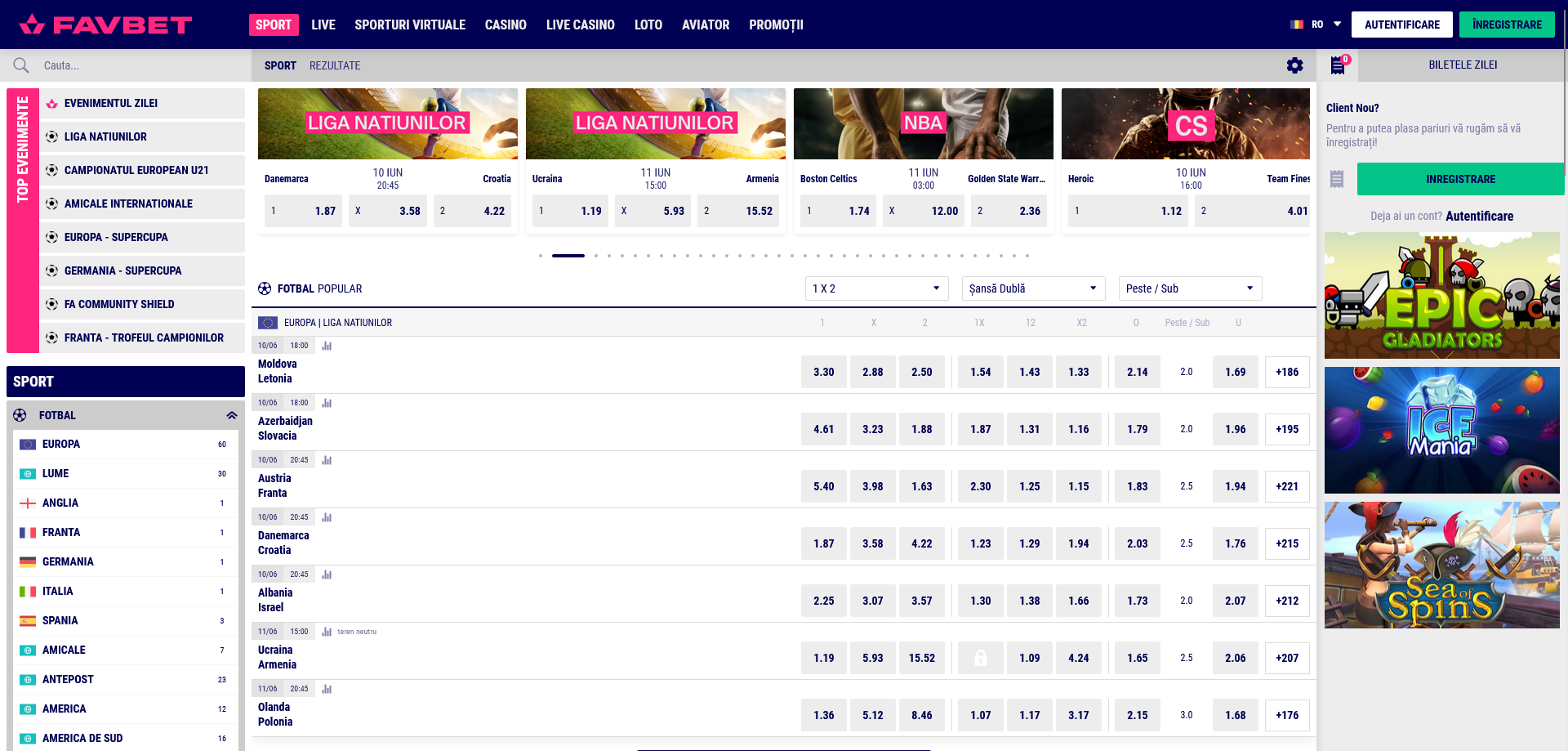This screenshot has width=1568, height=751.
Task: Click the ball icon beside FA Community Shield
Action: coord(51,304)
